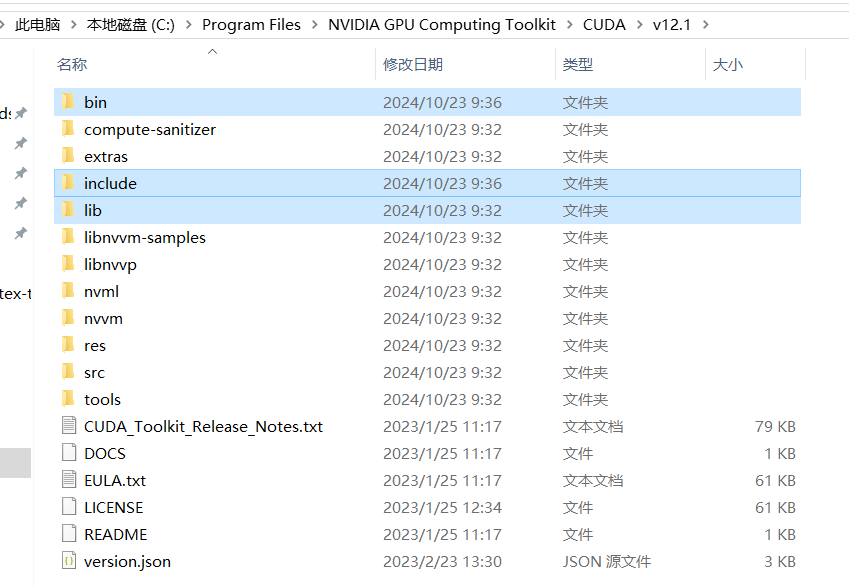Click the JSON 源文件 type cell
The image size is (849, 587).
pyautogui.click(x=607, y=562)
